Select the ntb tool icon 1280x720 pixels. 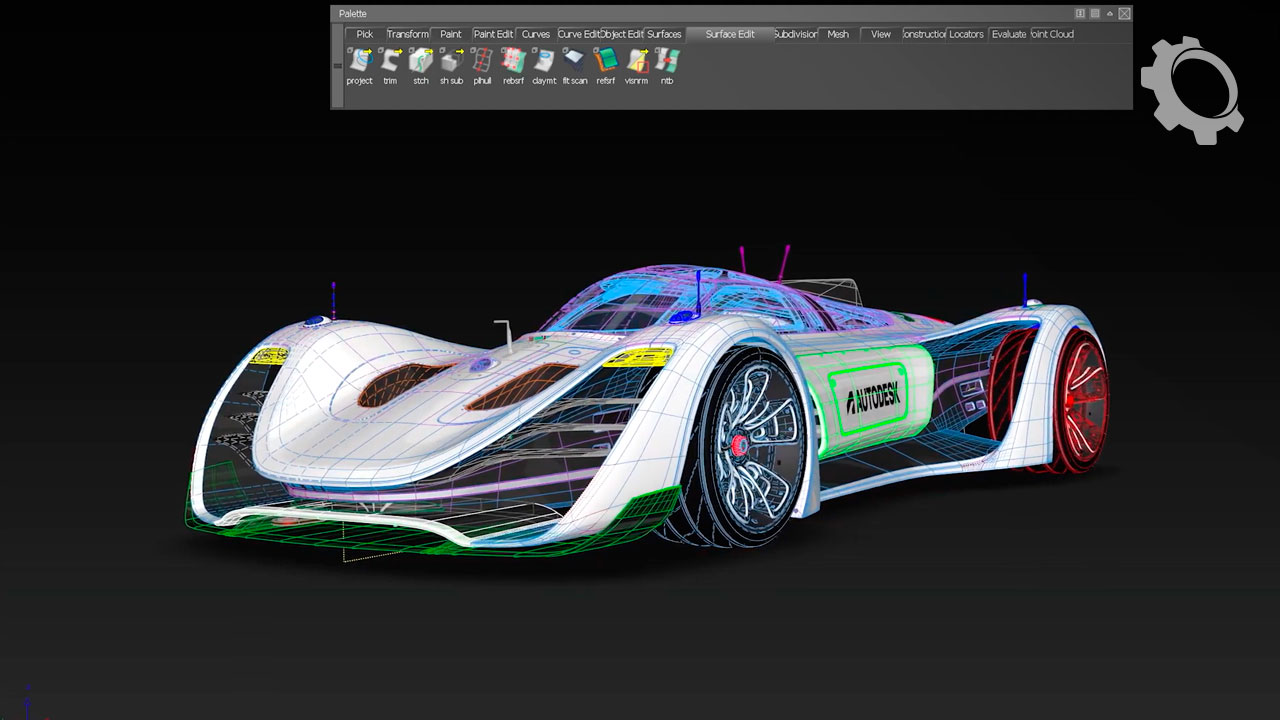(667, 61)
